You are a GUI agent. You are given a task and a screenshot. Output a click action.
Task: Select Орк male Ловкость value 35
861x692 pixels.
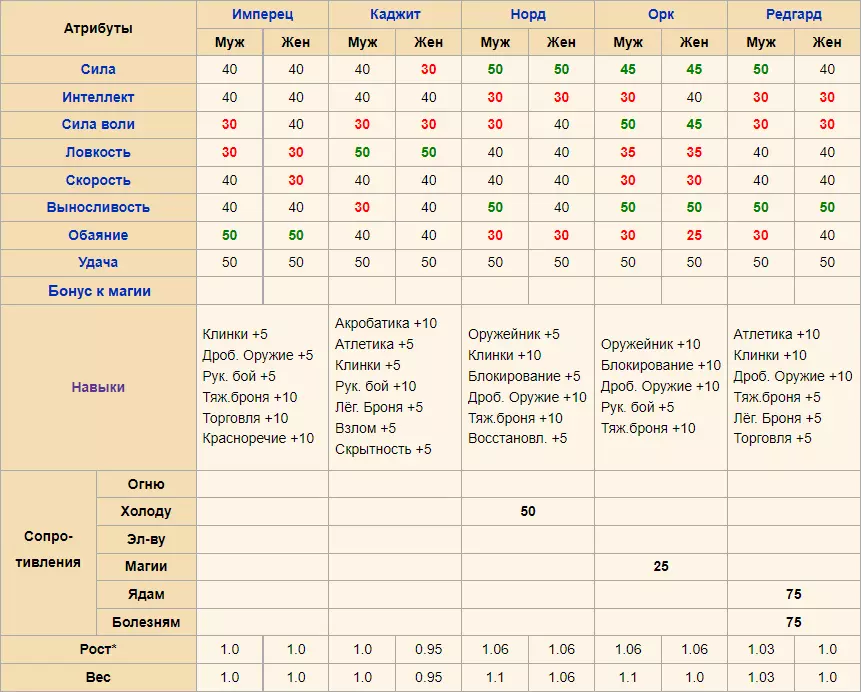[x=628, y=152]
